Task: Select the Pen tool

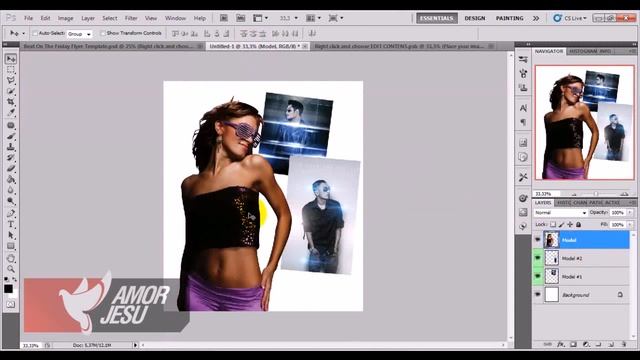Action: (11, 213)
